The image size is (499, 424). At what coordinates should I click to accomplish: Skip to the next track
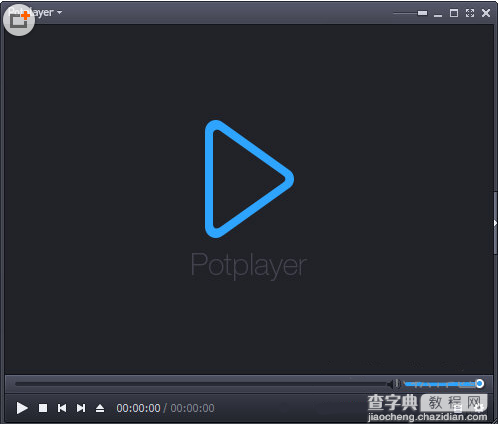pos(81,408)
